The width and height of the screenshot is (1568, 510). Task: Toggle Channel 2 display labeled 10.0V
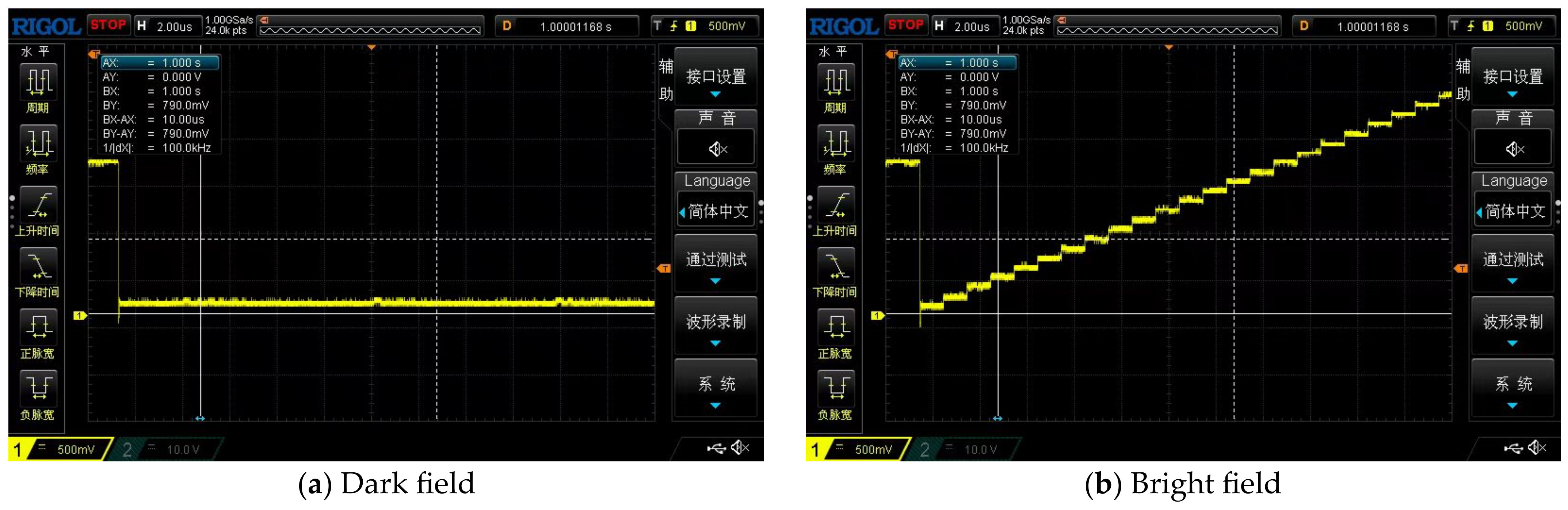click(171, 449)
